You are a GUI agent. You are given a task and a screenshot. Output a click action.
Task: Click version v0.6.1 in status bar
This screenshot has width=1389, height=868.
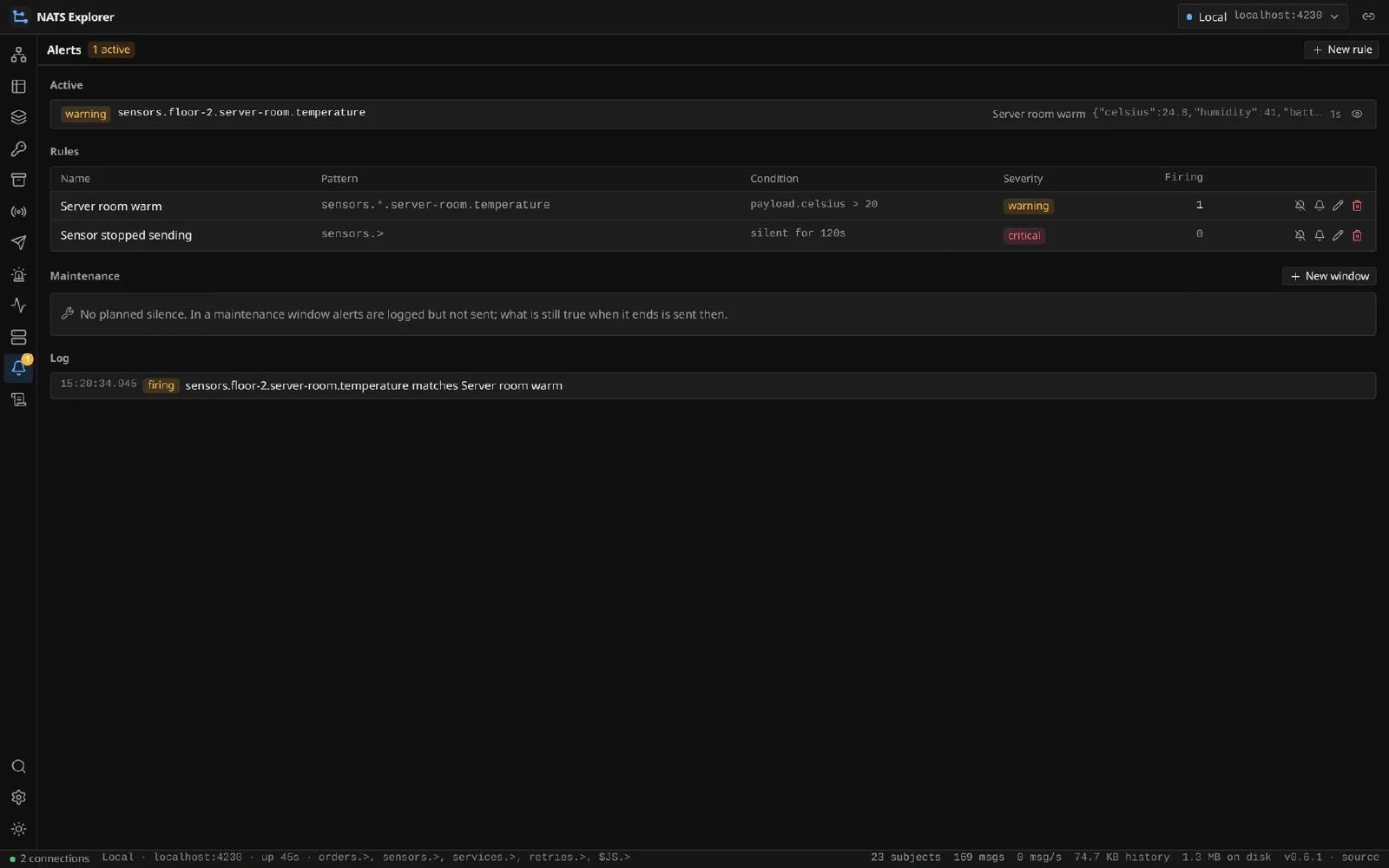(x=1303, y=858)
